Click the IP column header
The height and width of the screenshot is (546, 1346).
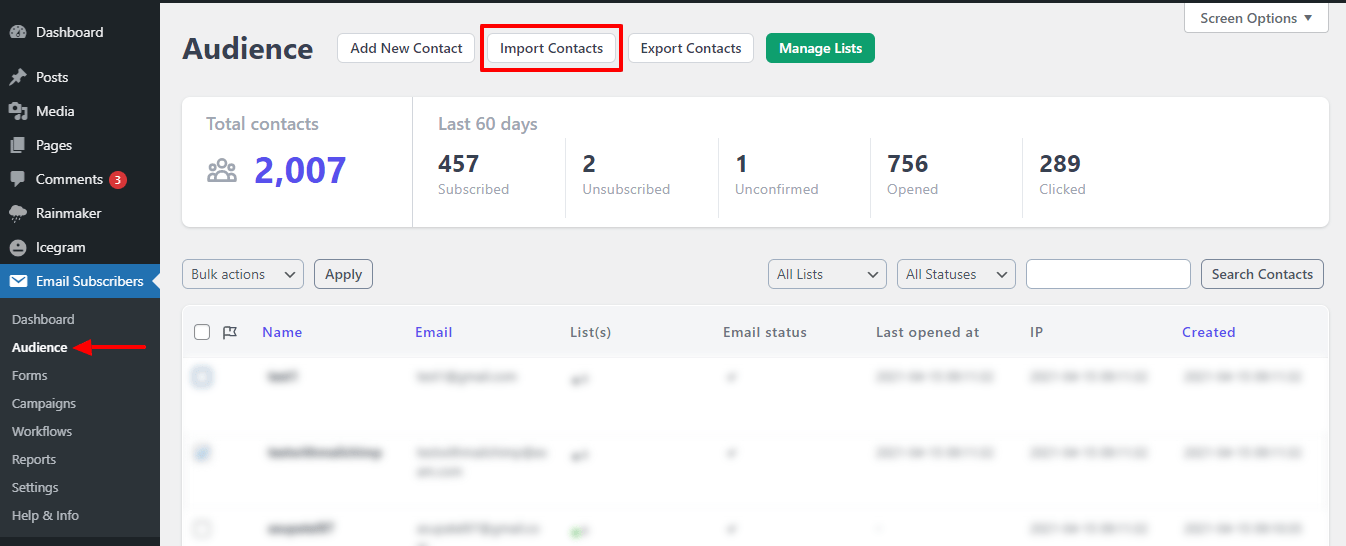1036,332
